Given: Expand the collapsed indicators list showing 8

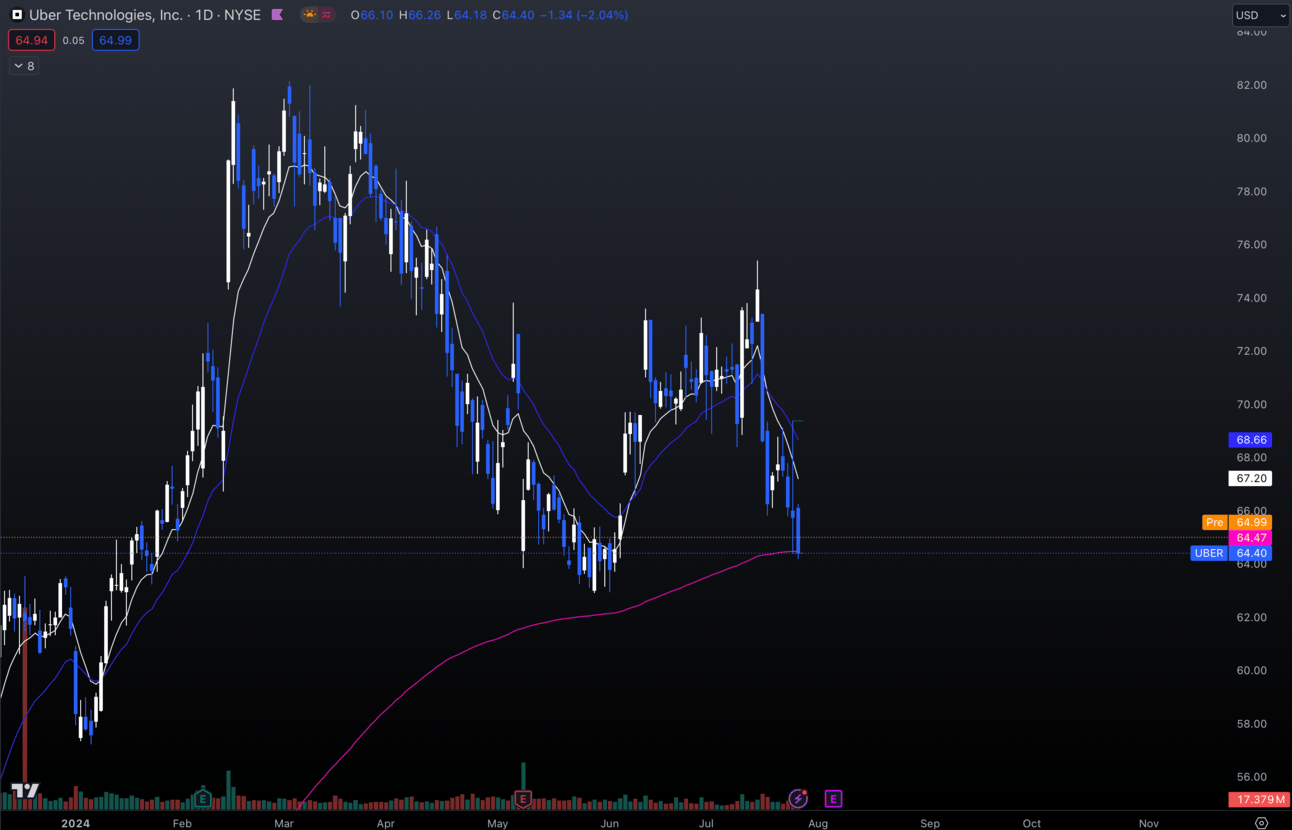Looking at the screenshot, I should tap(24, 66).
